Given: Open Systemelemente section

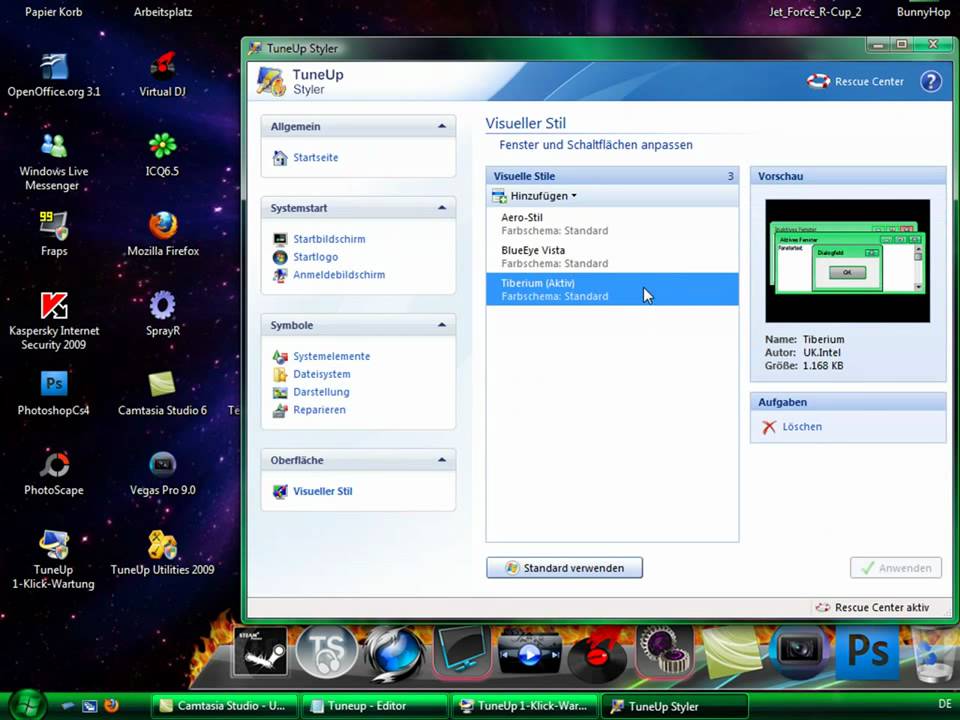Looking at the screenshot, I should pos(331,356).
